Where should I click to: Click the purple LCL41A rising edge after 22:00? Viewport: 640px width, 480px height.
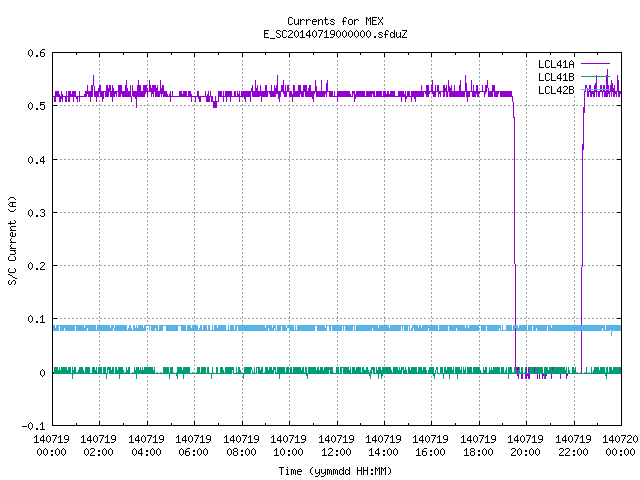click(582, 233)
